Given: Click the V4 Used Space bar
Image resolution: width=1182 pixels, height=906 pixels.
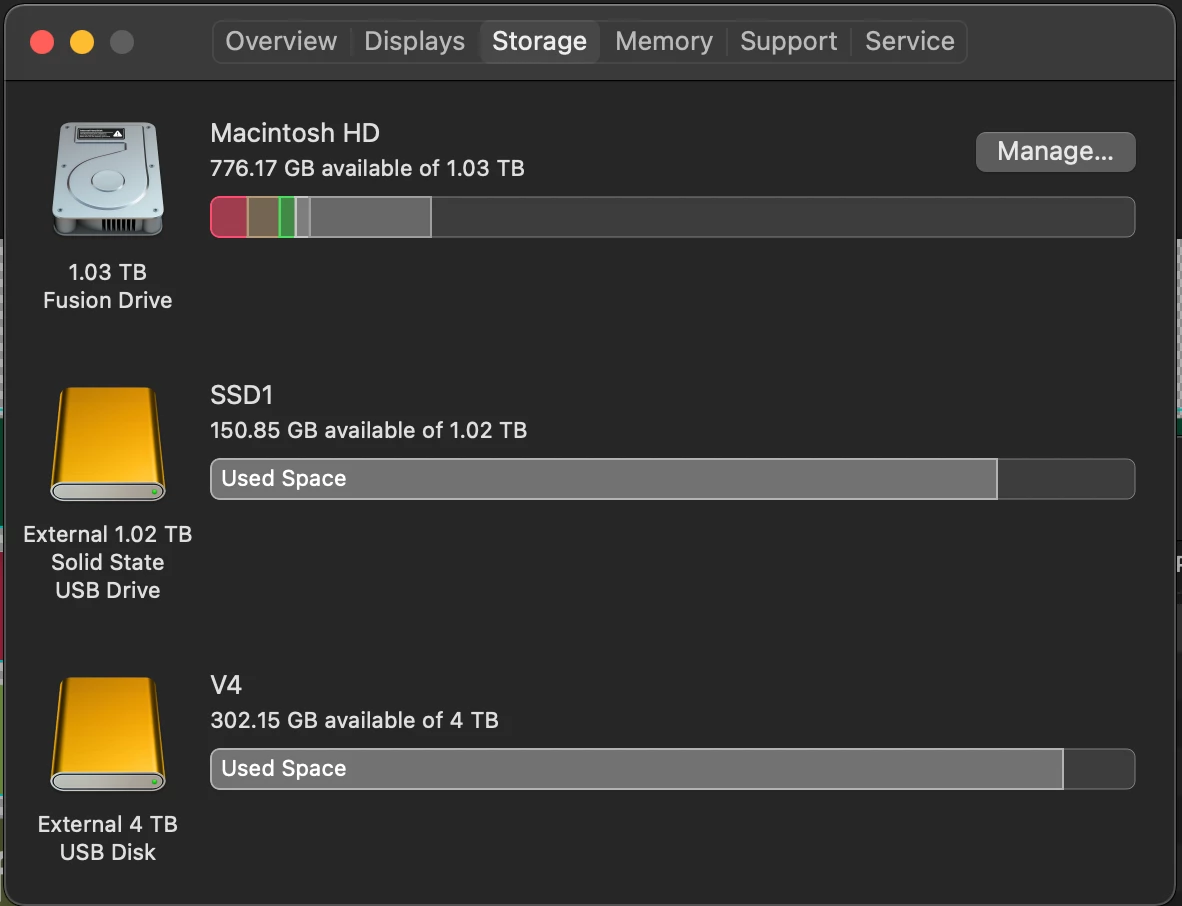Looking at the screenshot, I should 637,769.
